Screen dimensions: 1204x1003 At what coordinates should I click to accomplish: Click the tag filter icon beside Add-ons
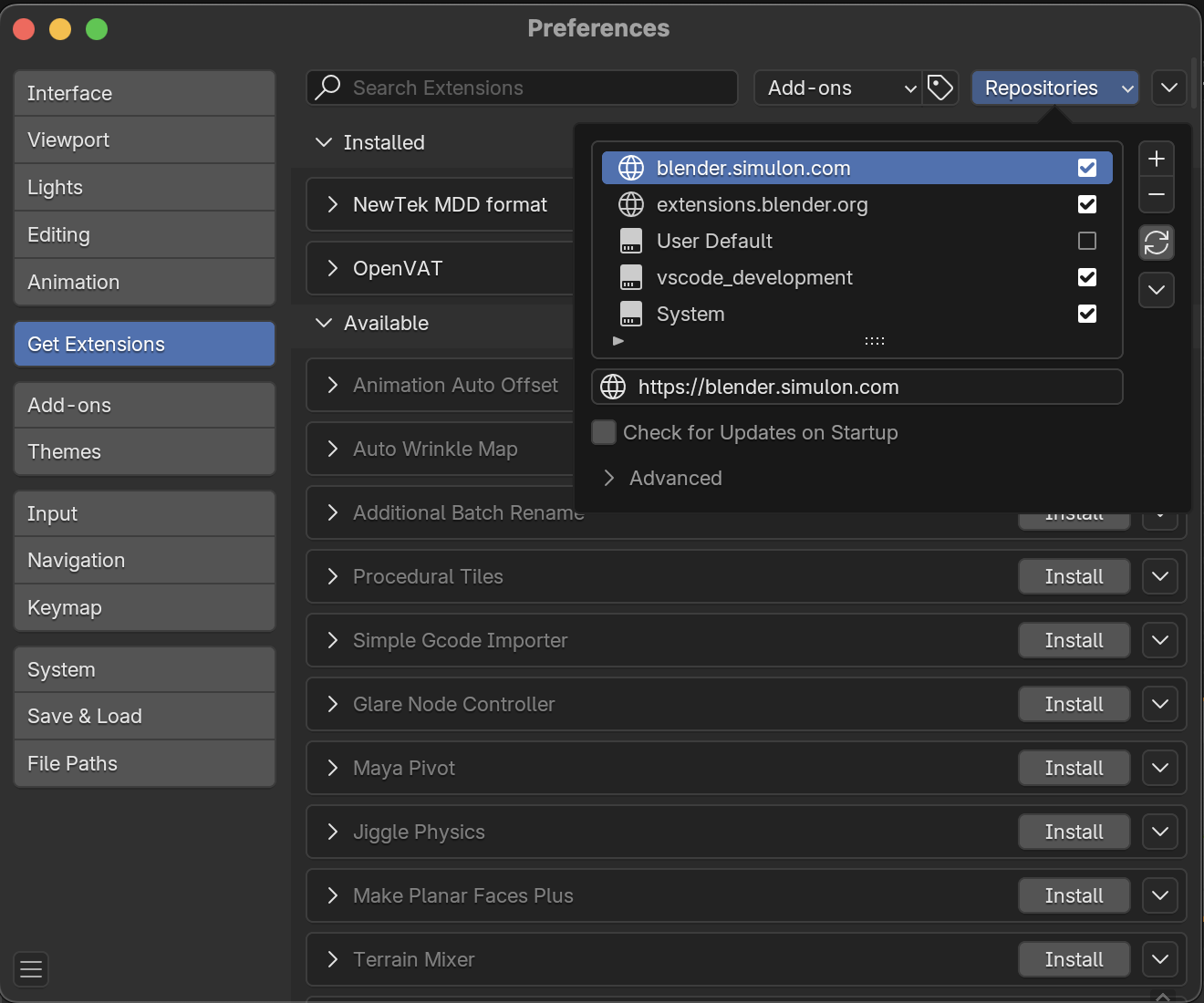pyautogui.click(x=940, y=88)
